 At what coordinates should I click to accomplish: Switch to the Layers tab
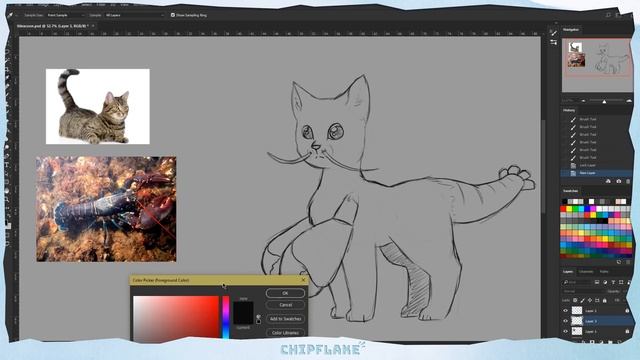tap(568, 271)
